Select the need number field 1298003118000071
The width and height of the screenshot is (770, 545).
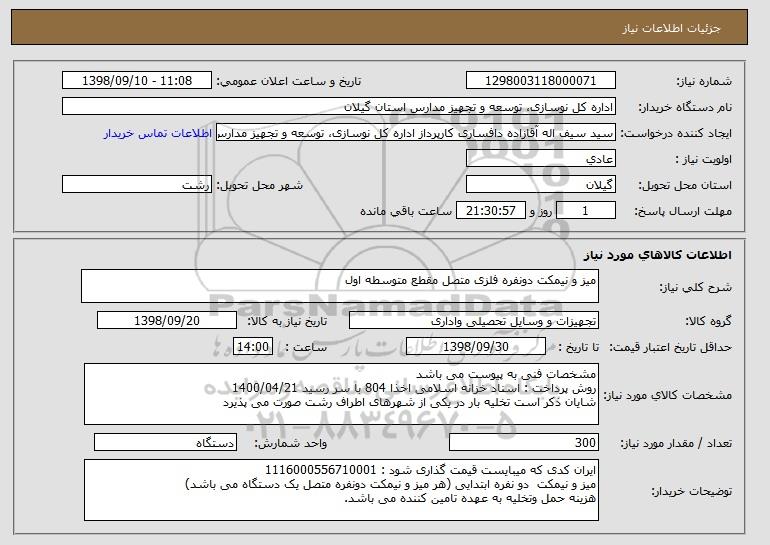pyautogui.click(x=541, y=81)
